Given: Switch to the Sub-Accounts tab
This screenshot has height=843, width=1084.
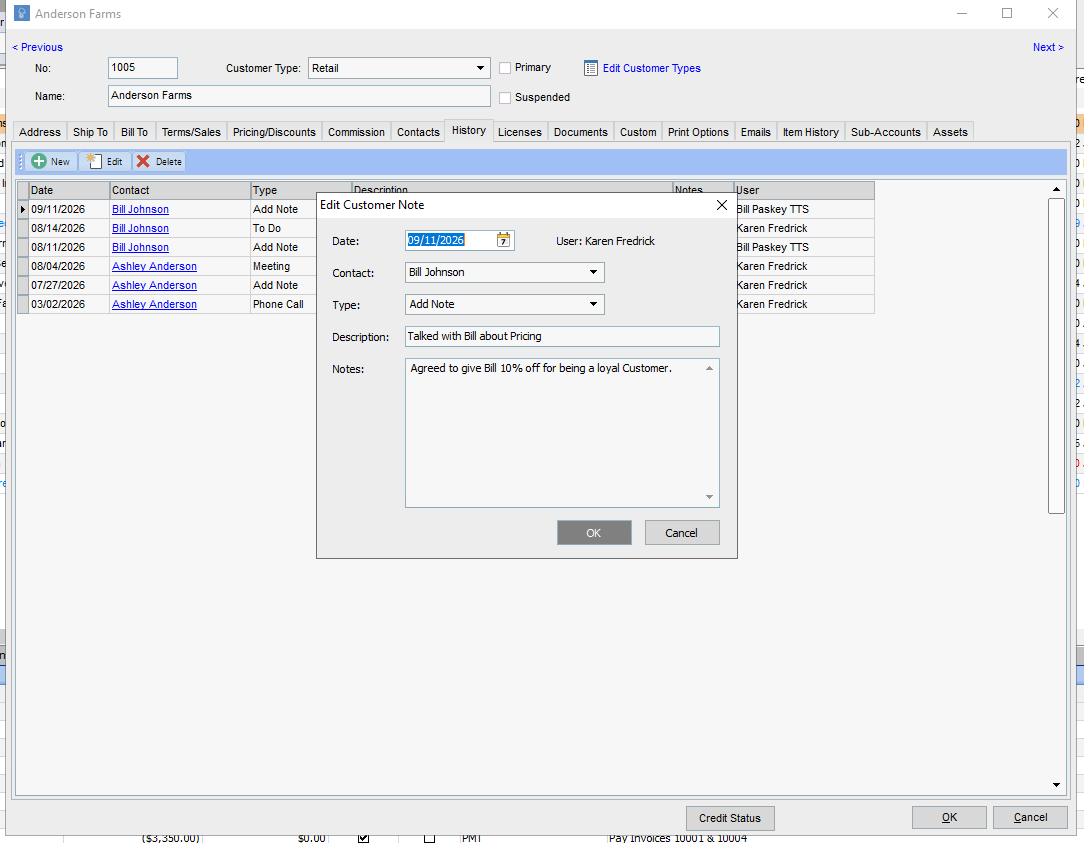Looking at the screenshot, I should coord(886,132).
